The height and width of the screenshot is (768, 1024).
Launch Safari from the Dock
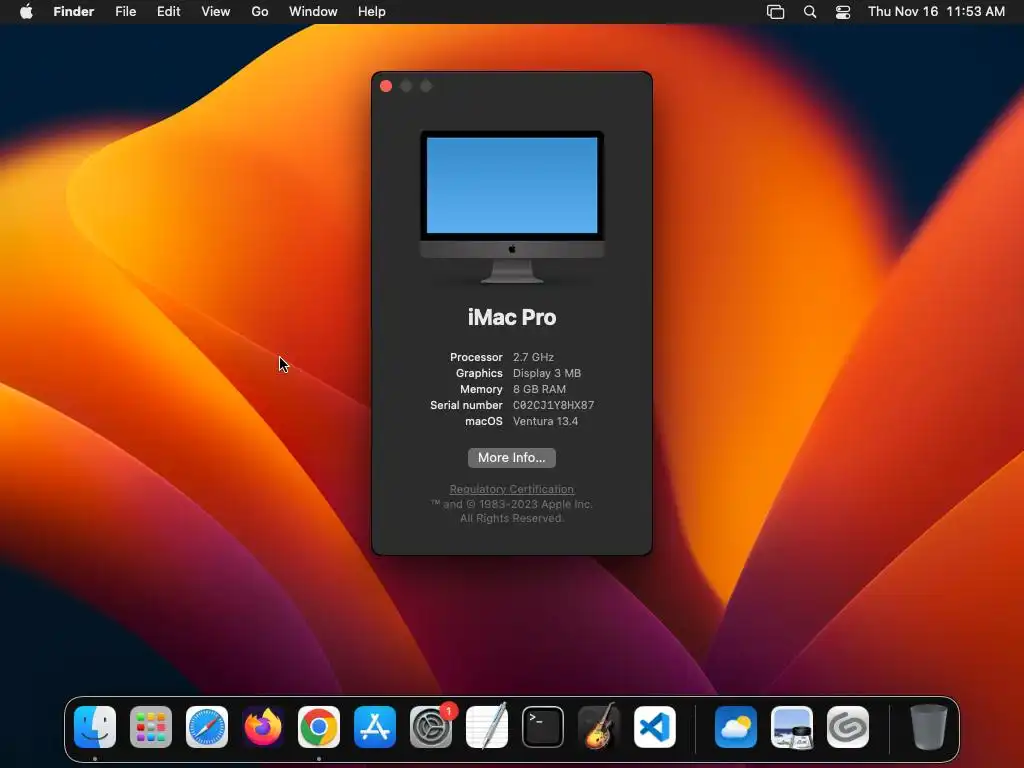[x=207, y=727]
